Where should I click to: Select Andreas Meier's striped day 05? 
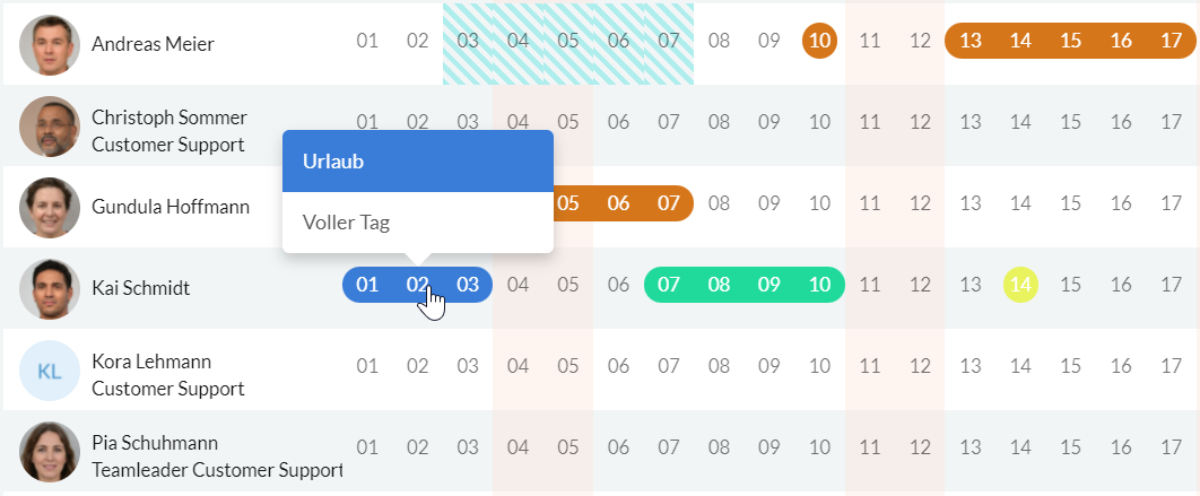coord(568,43)
